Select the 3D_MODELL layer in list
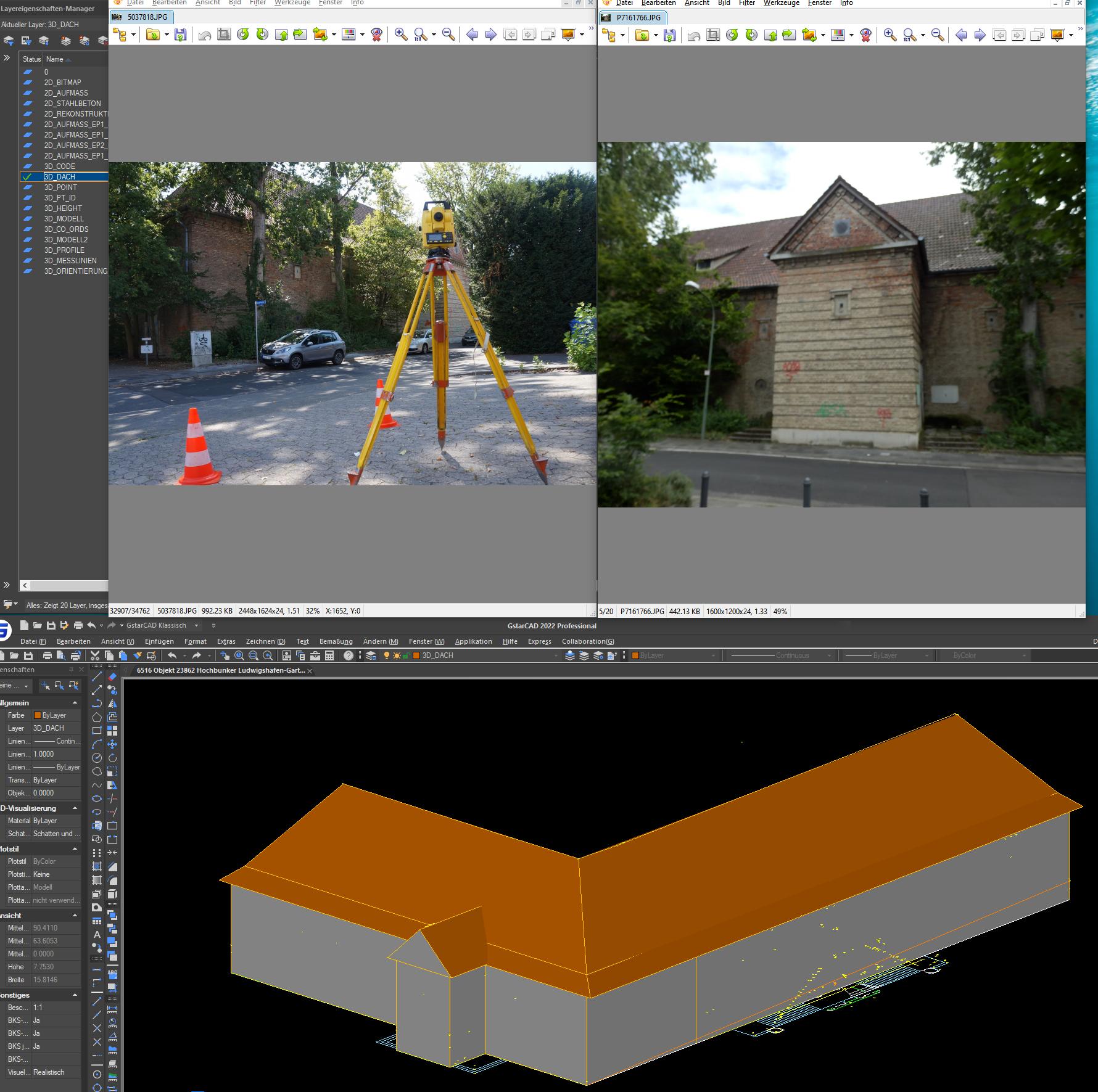The width and height of the screenshot is (1098, 1092). pyautogui.click(x=64, y=219)
